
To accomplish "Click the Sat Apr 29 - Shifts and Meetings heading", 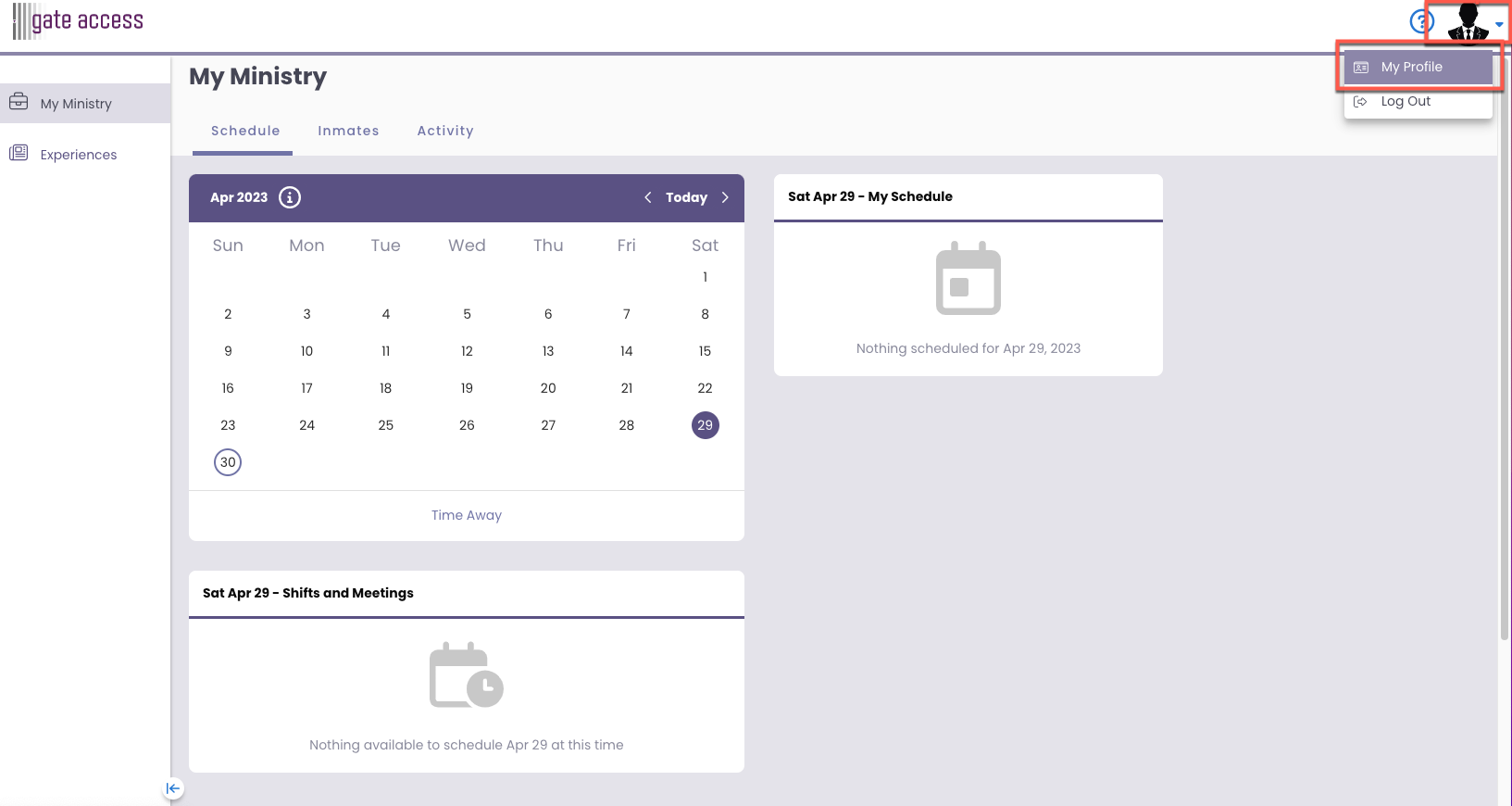I will [x=308, y=593].
